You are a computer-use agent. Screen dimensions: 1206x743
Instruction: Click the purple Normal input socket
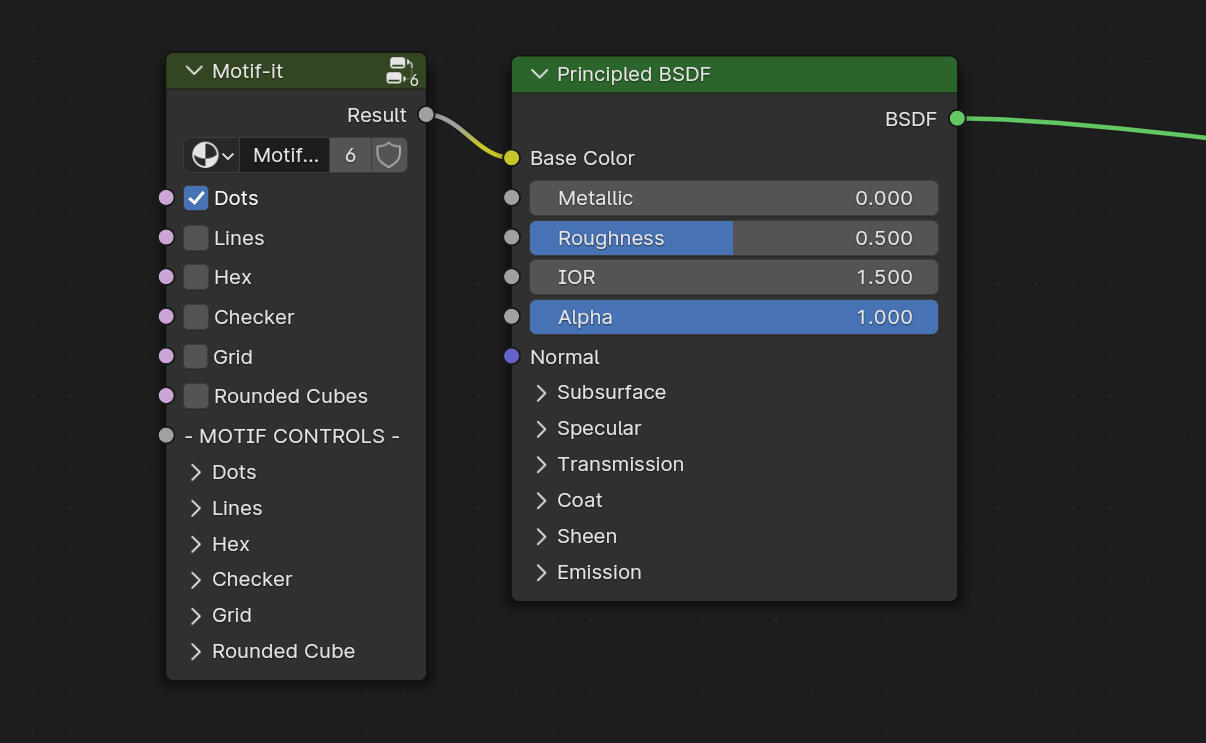tap(512, 357)
